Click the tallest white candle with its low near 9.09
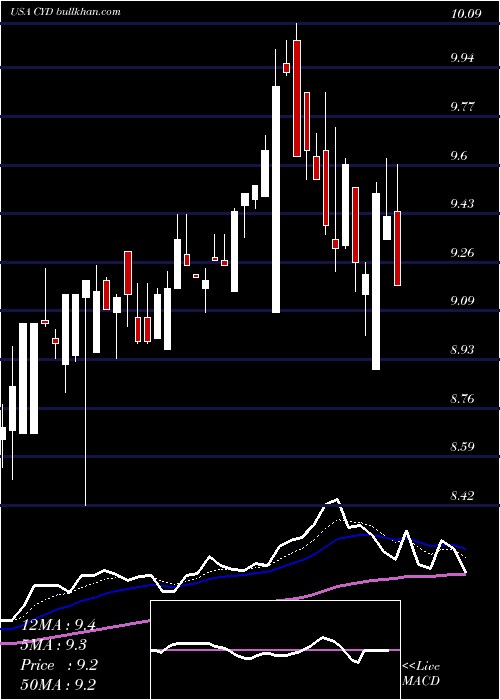 click(x=276, y=199)
